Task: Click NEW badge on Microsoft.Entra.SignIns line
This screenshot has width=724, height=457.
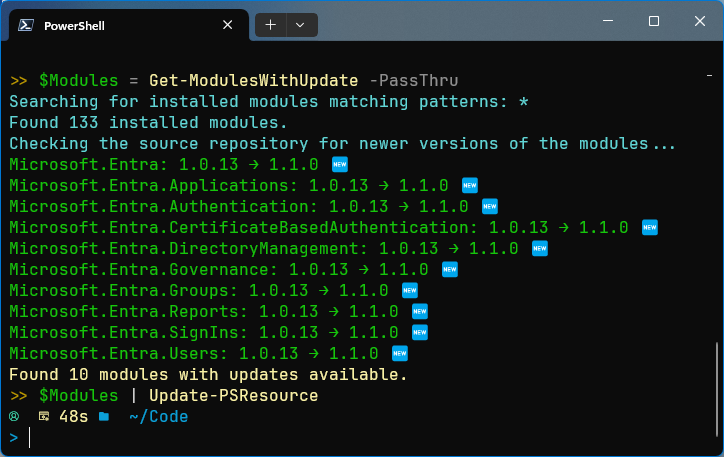Action: [x=420, y=332]
